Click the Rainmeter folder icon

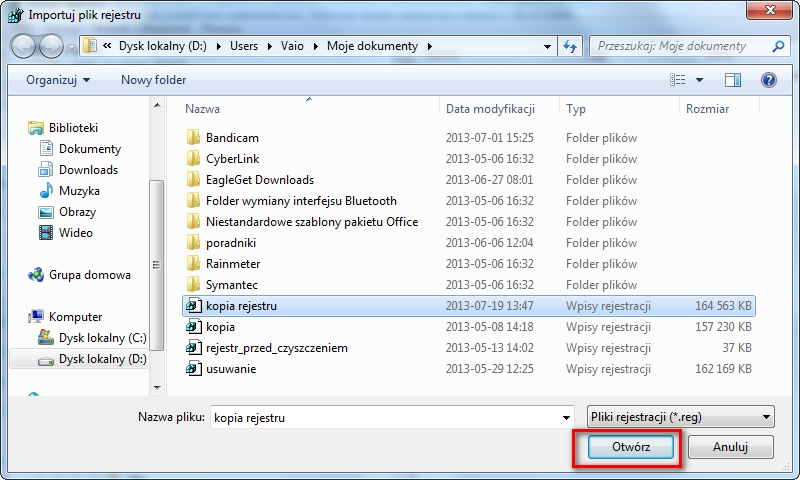[194, 264]
